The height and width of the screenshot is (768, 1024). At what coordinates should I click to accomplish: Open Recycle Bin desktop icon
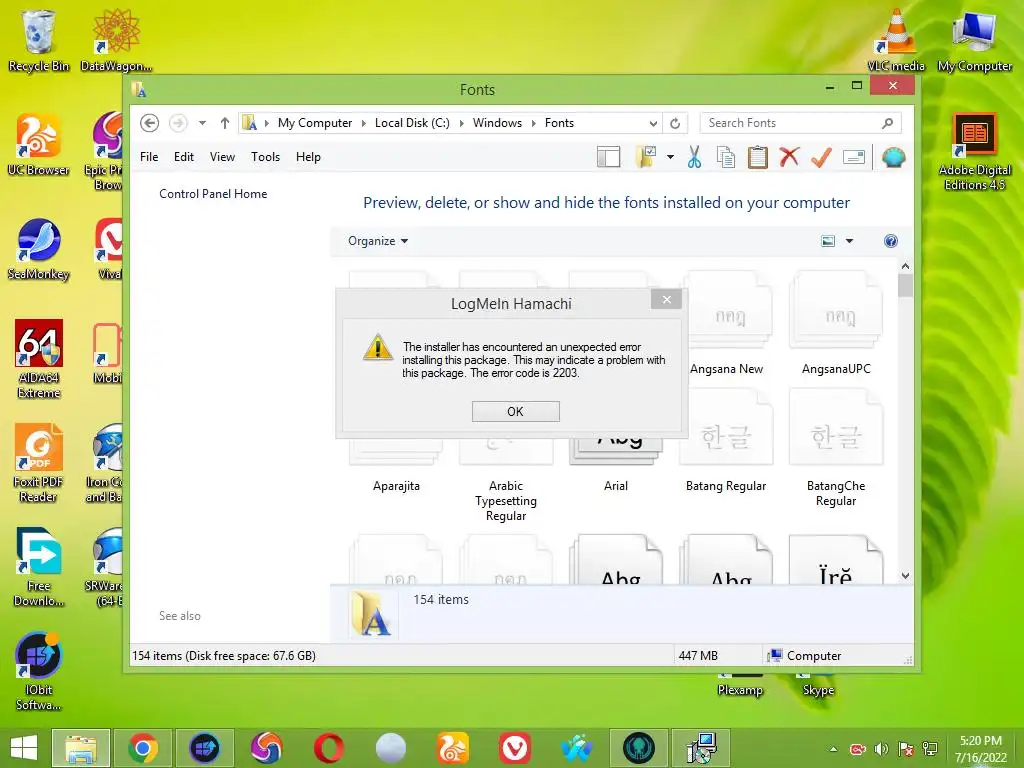38,40
